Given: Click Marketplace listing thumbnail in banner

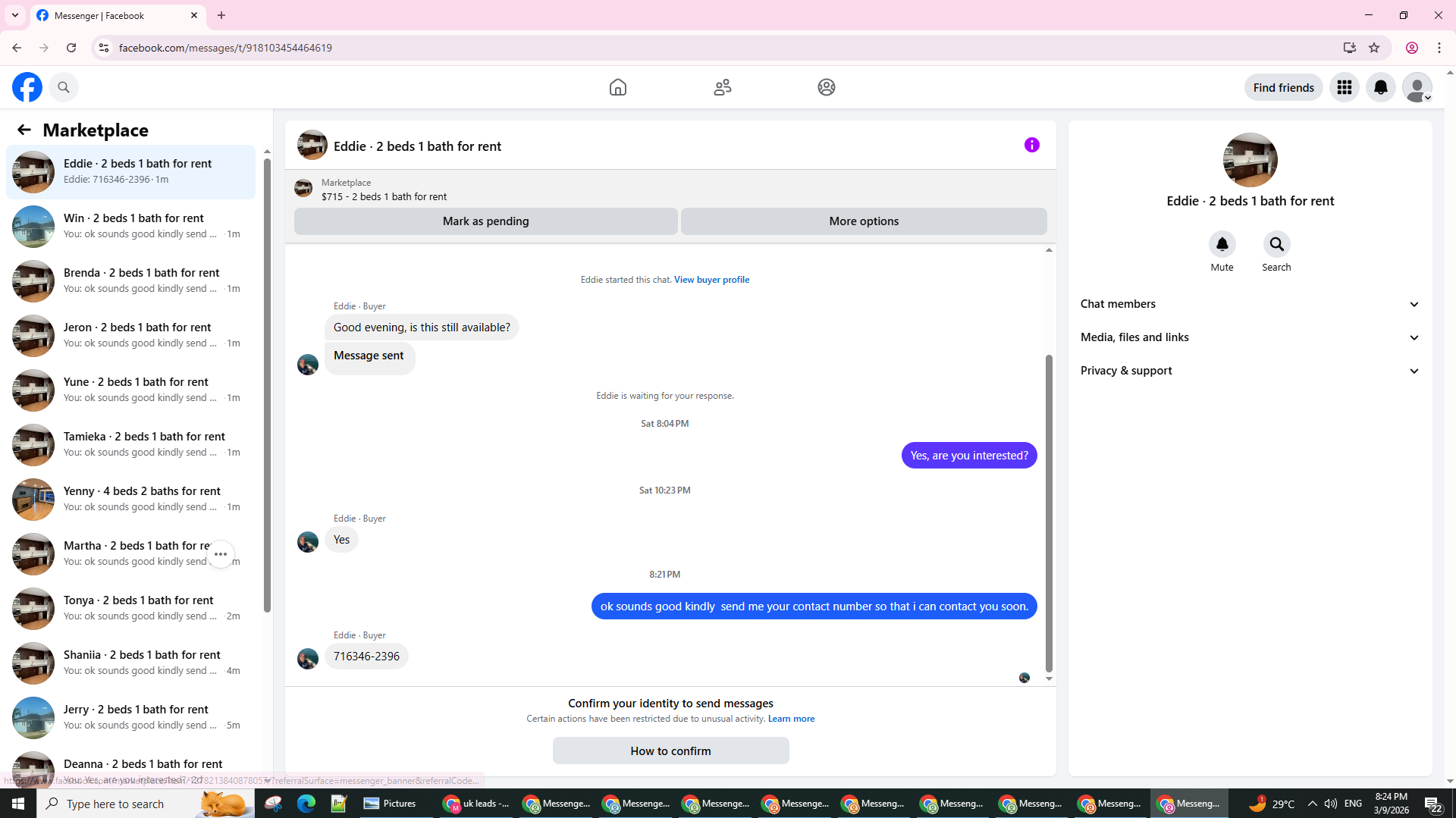Looking at the screenshot, I should [x=303, y=189].
